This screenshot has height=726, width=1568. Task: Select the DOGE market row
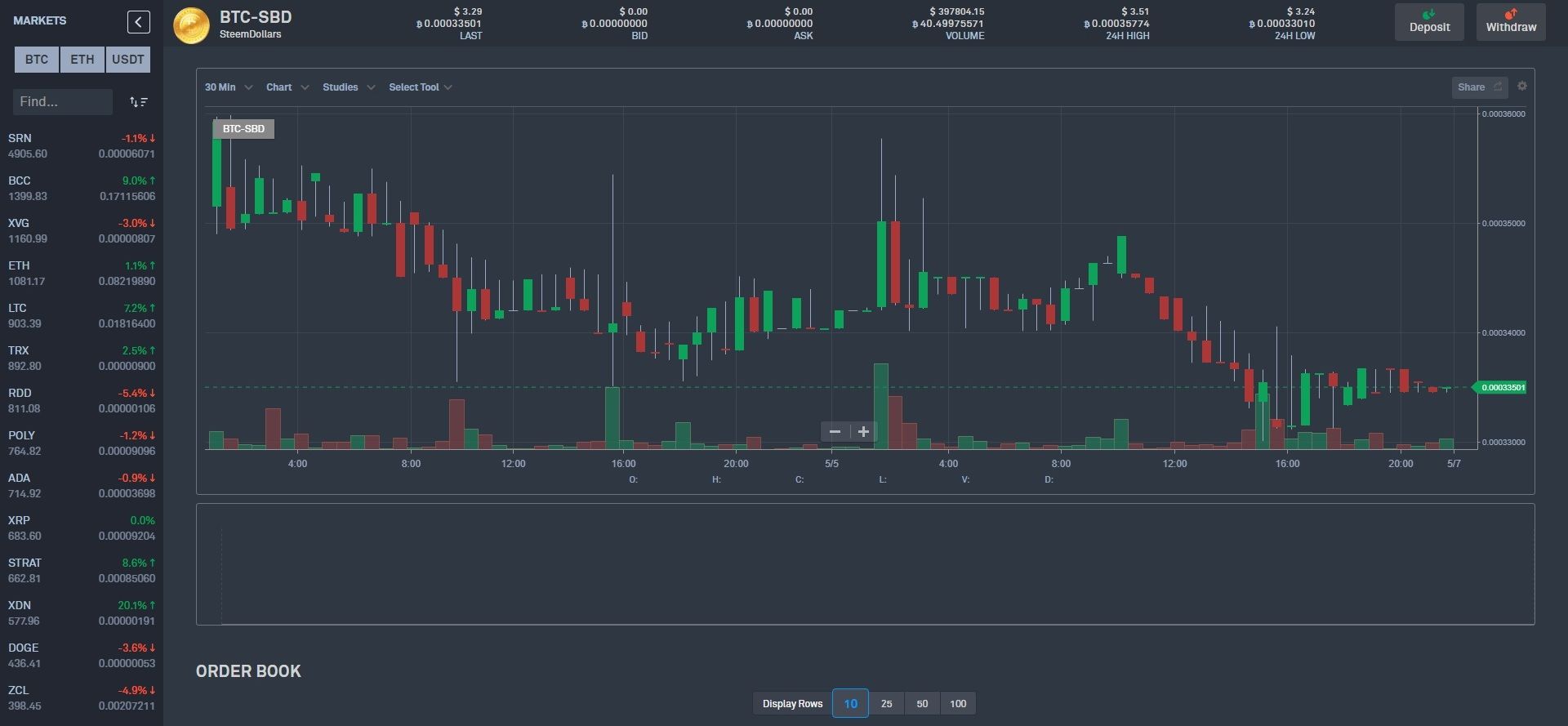pyautogui.click(x=82, y=655)
